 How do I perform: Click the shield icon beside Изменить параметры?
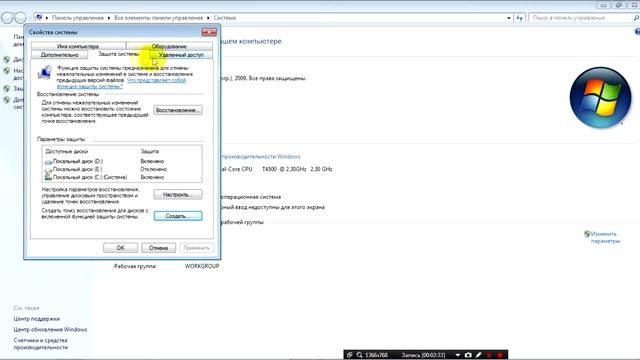pyautogui.click(x=587, y=234)
